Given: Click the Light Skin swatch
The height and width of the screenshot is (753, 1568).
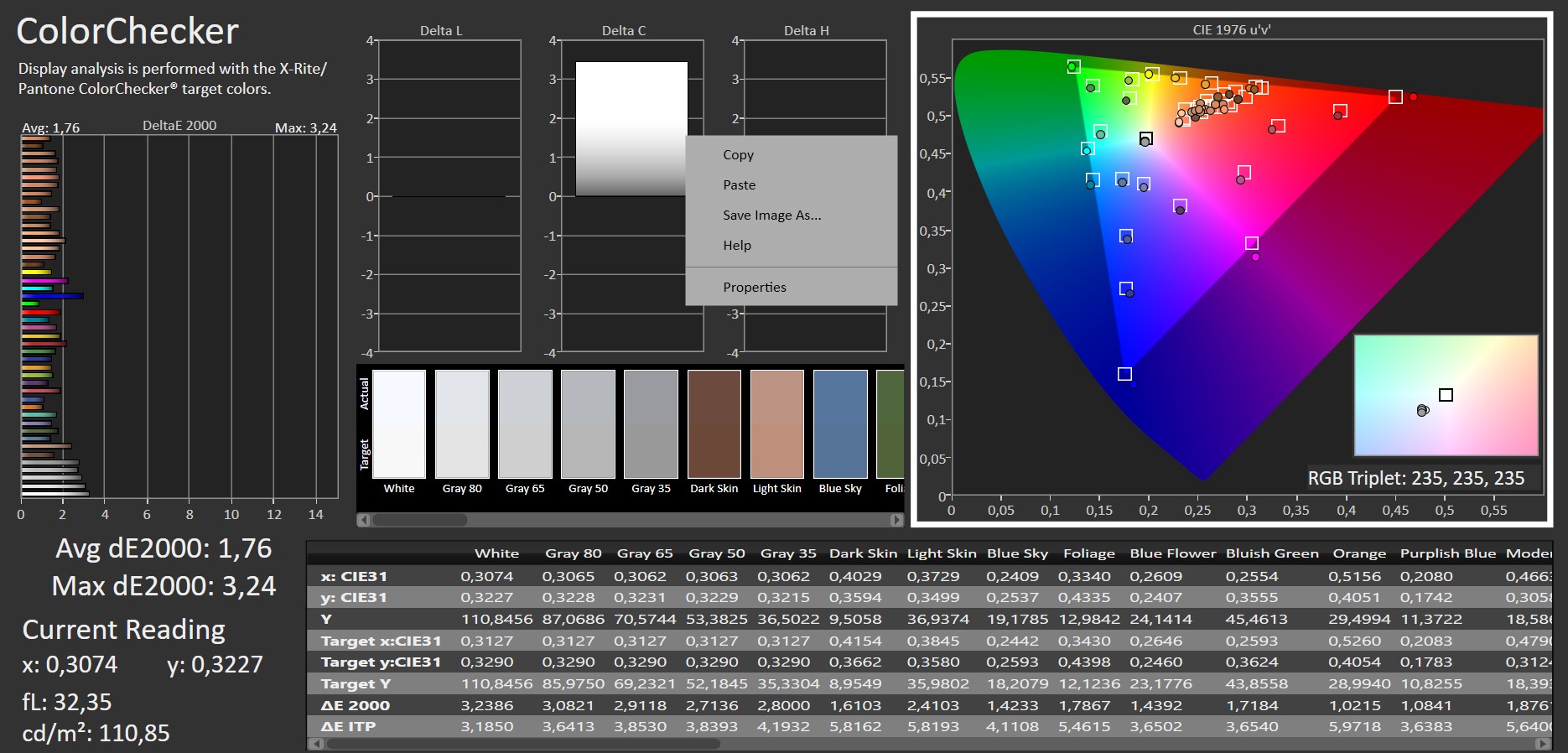Looking at the screenshot, I should click(x=777, y=424).
